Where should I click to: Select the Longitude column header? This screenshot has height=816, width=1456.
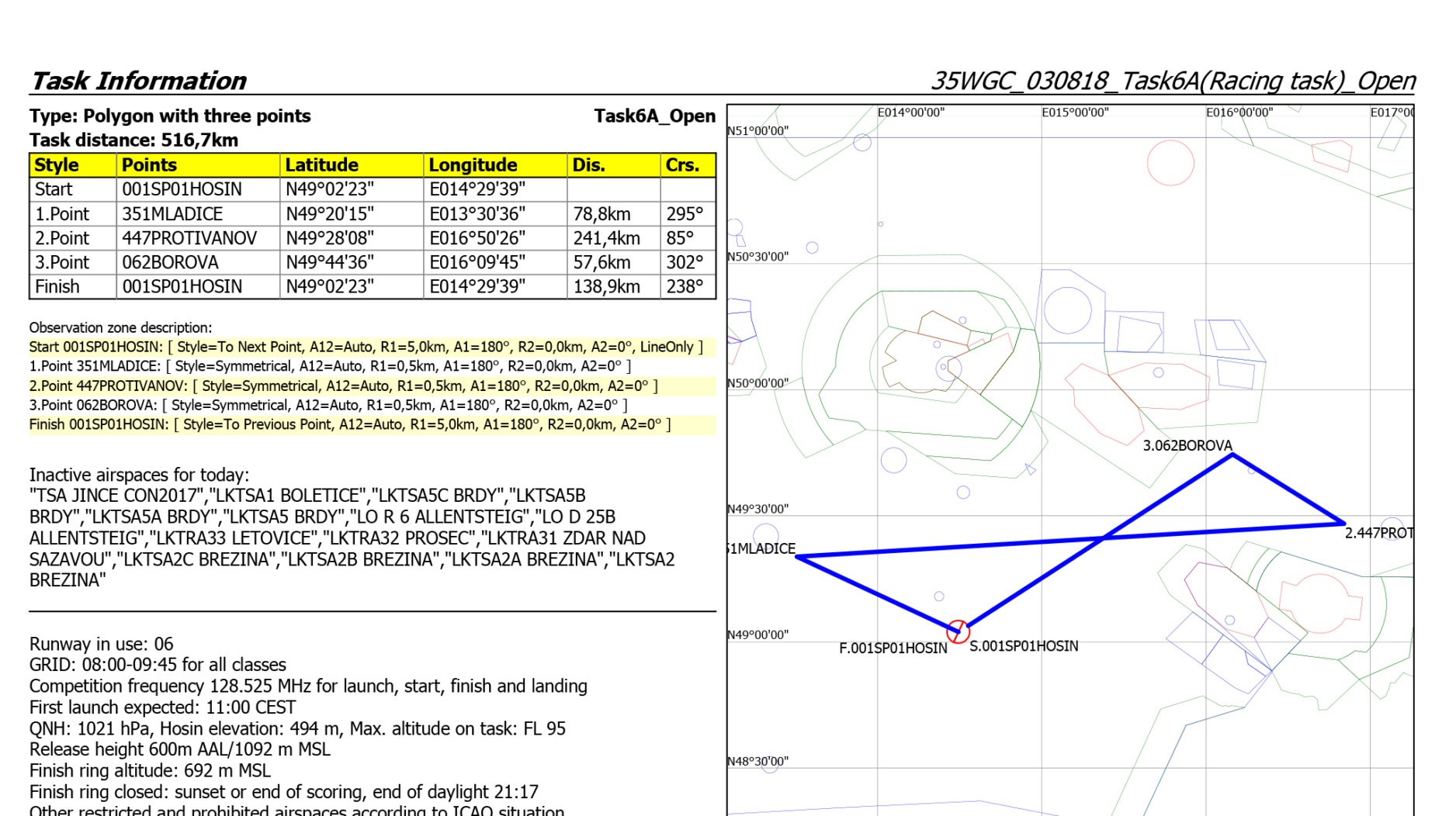[x=473, y=165]
